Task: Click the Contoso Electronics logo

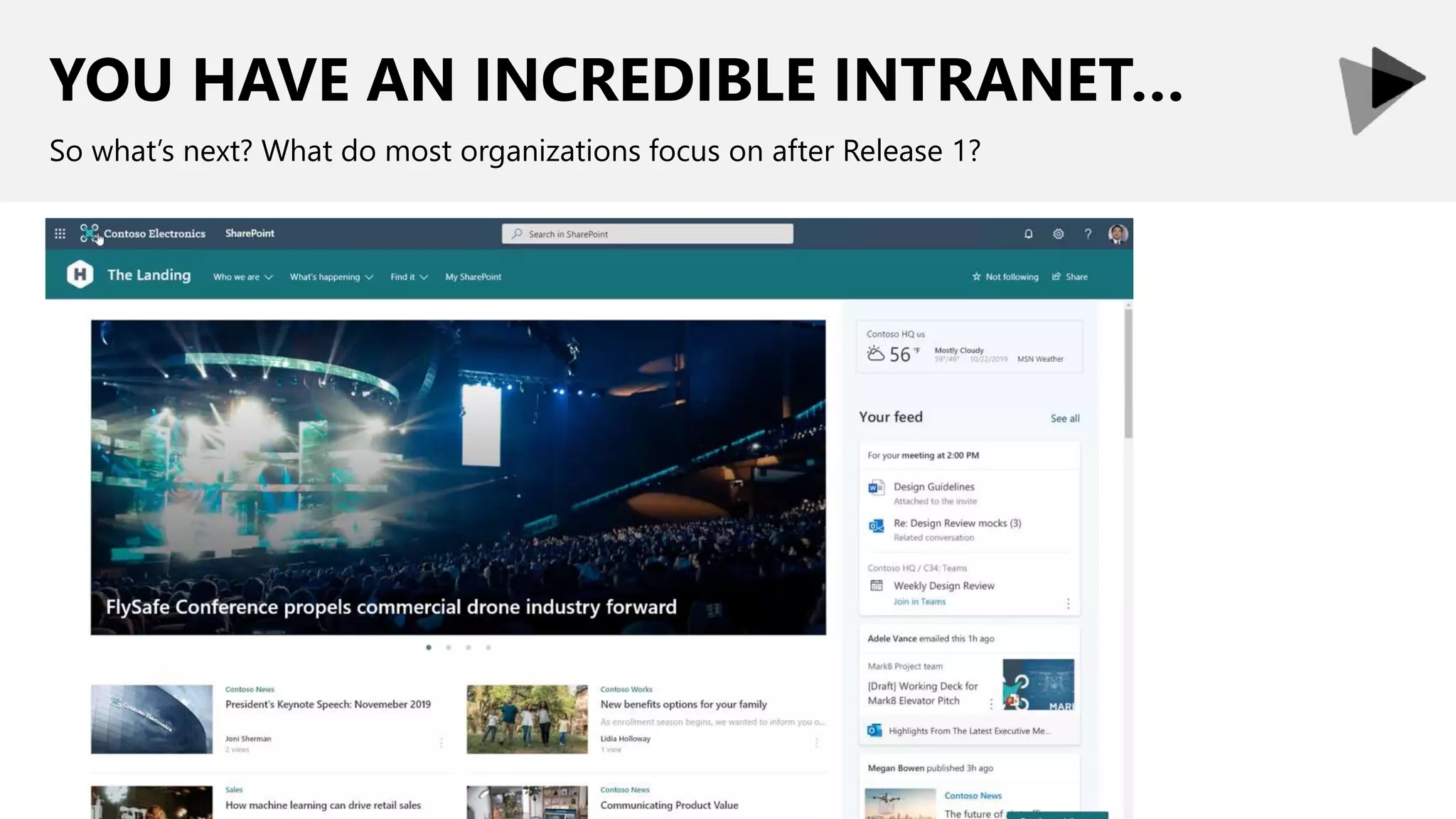Action: point(90,233)
